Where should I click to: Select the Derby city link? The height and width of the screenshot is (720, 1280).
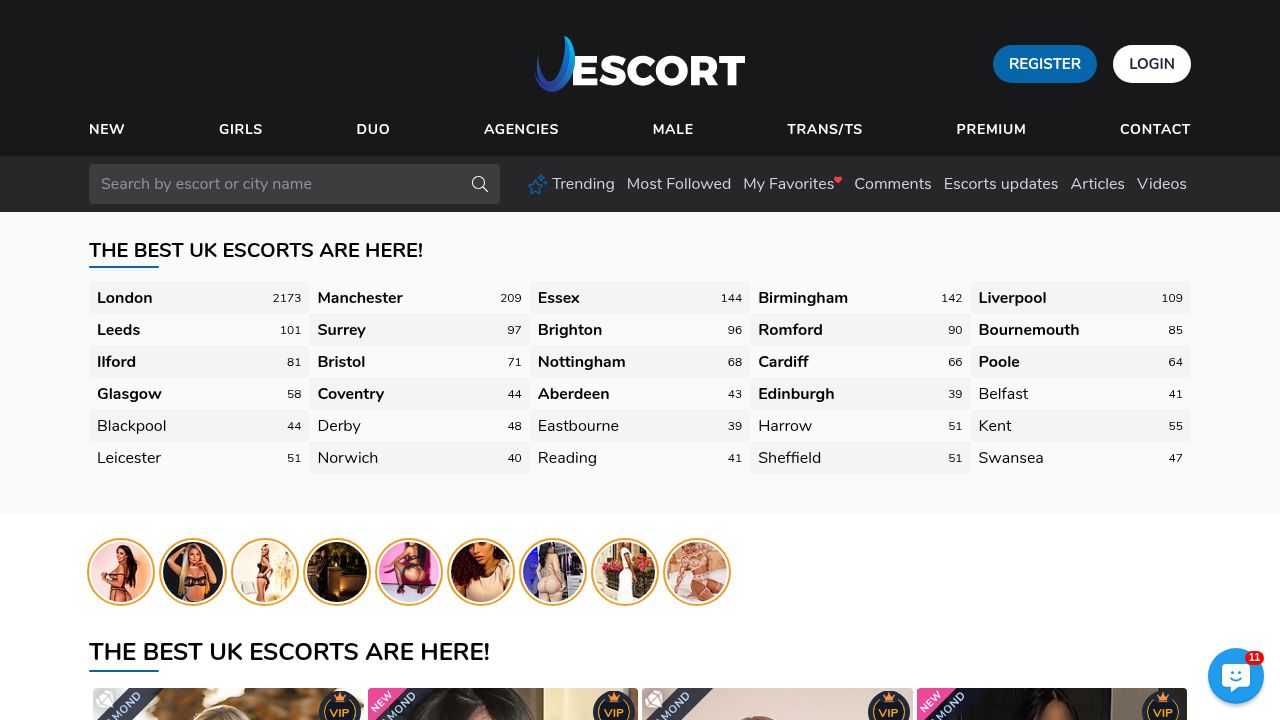tap(419, 426)
